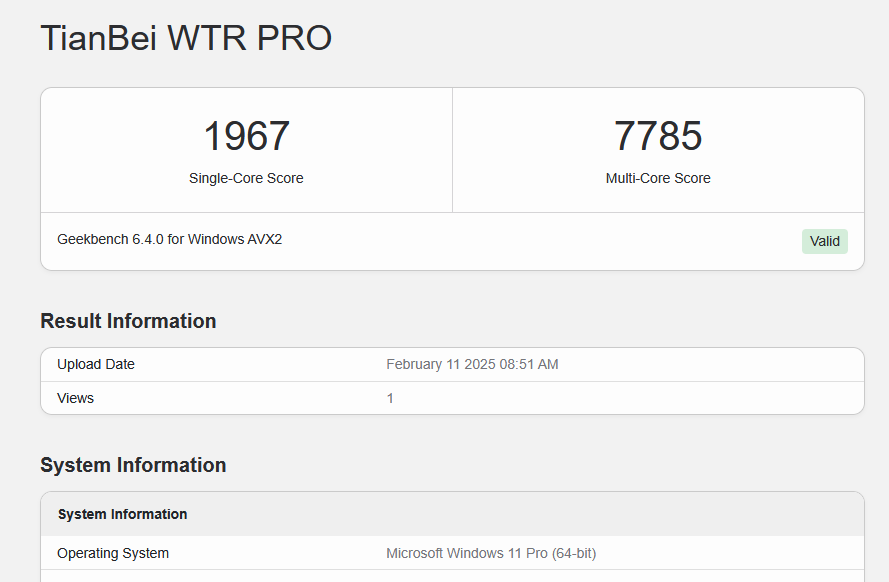
Task: Click the large System Information section heading
Action: (133, 465)
